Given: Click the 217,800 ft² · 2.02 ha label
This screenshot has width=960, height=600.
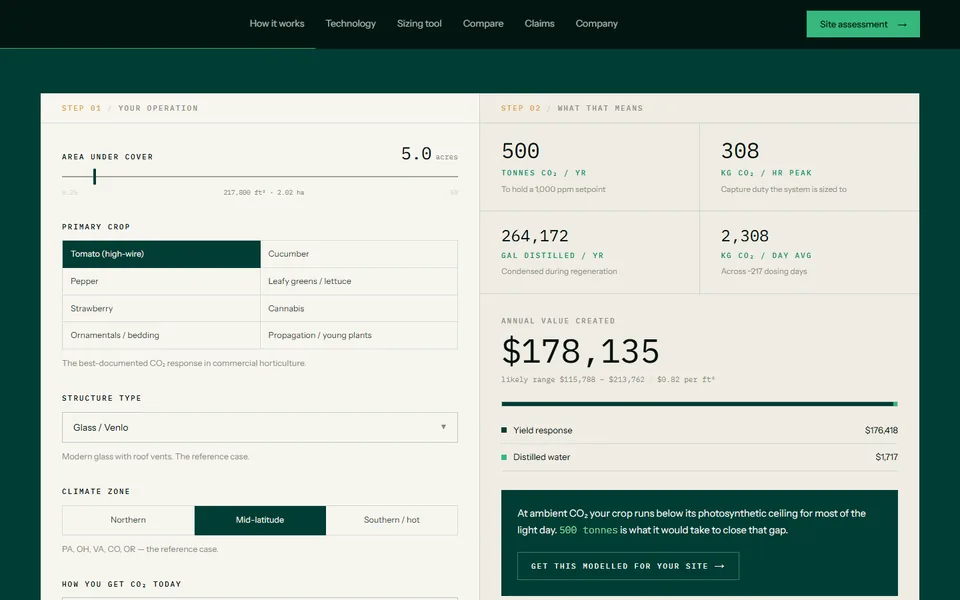Looking at the screenshot, I should point(263,192).
